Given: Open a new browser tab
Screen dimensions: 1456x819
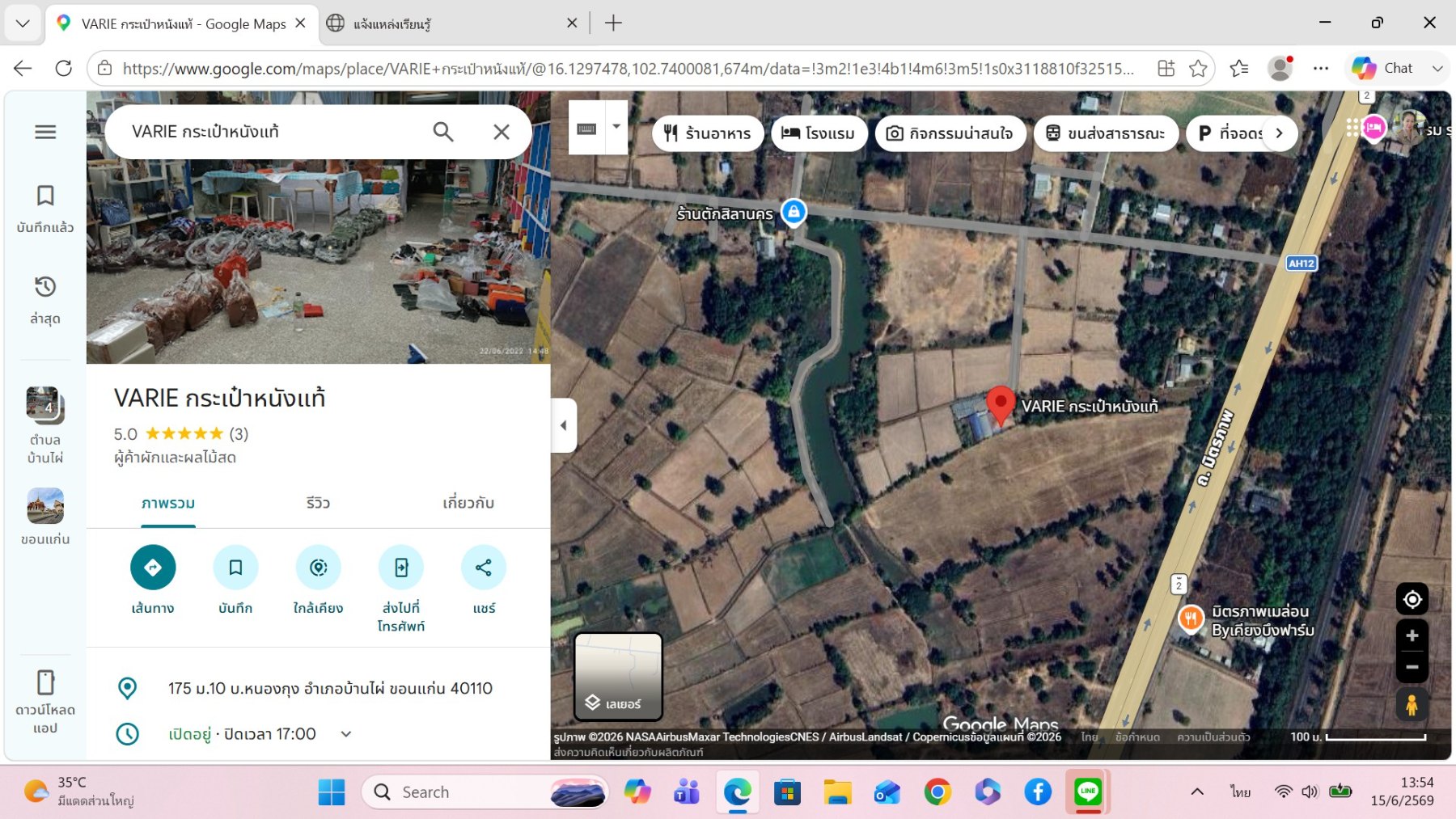Looking at the screenshot, I should (x=613, y=23).
